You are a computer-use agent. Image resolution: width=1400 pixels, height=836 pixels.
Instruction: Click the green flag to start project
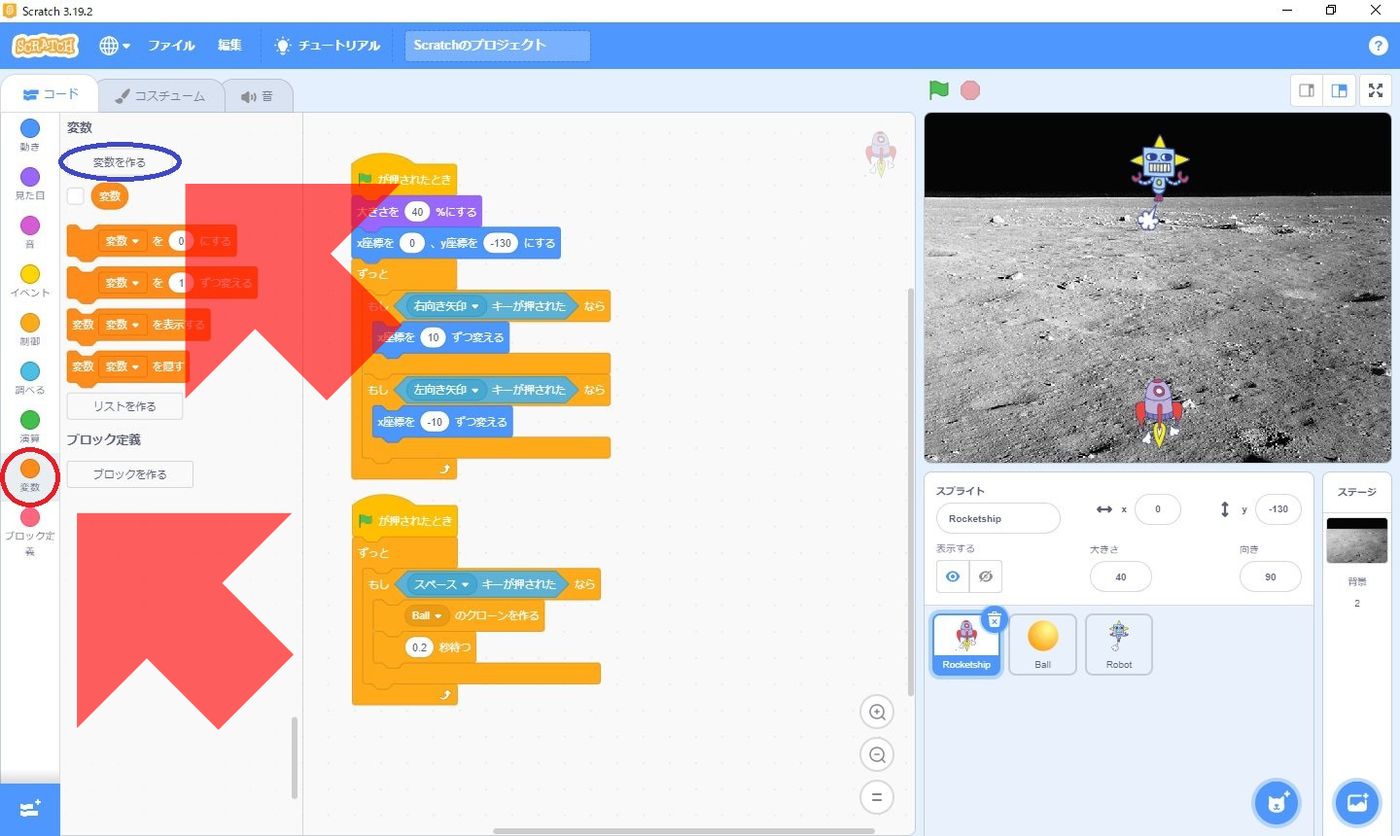pyautogui.click(x=938, y=90)
